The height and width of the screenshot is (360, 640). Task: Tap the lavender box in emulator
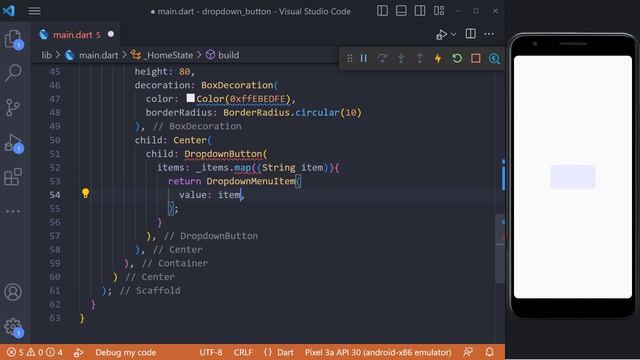click(573, 177)
